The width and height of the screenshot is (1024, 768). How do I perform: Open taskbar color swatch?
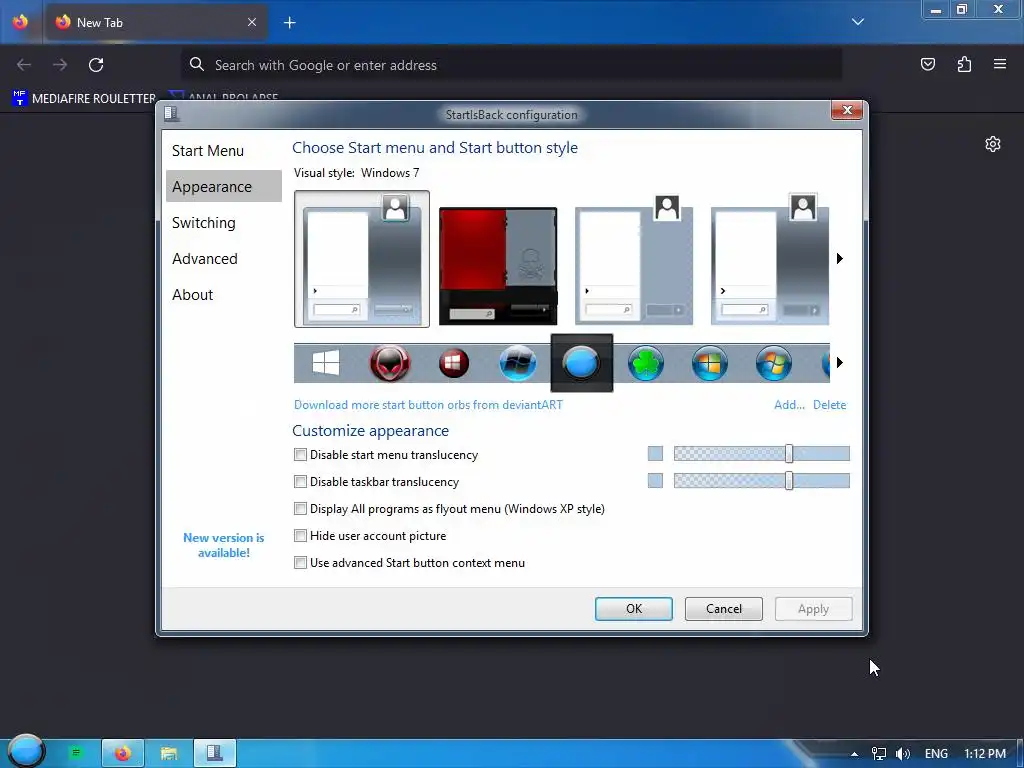point(655,481)
